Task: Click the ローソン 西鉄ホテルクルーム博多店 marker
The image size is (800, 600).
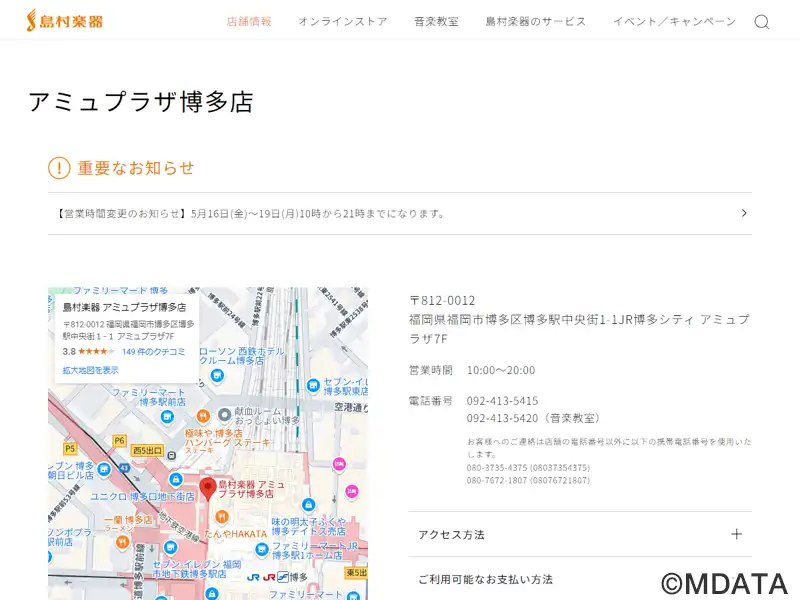Action: (217, 377)
